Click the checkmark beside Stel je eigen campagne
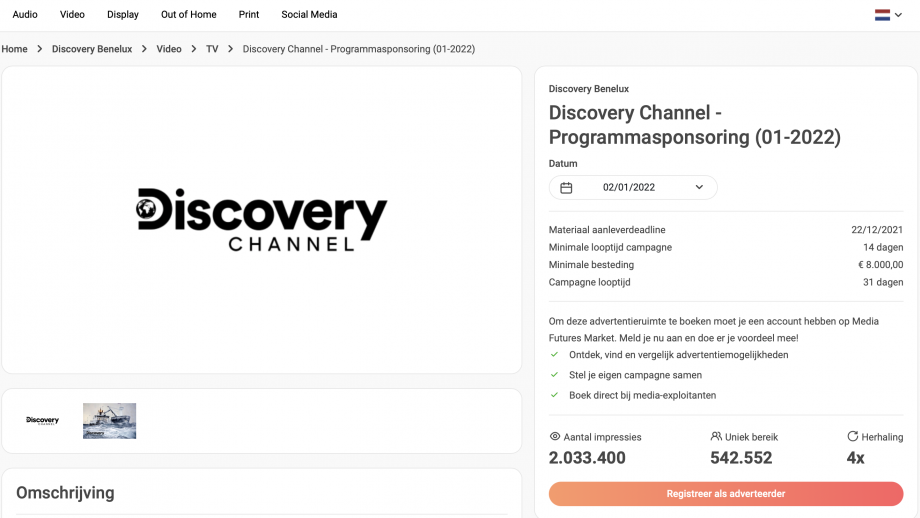The image size is (920, 518). pos(554,374)
